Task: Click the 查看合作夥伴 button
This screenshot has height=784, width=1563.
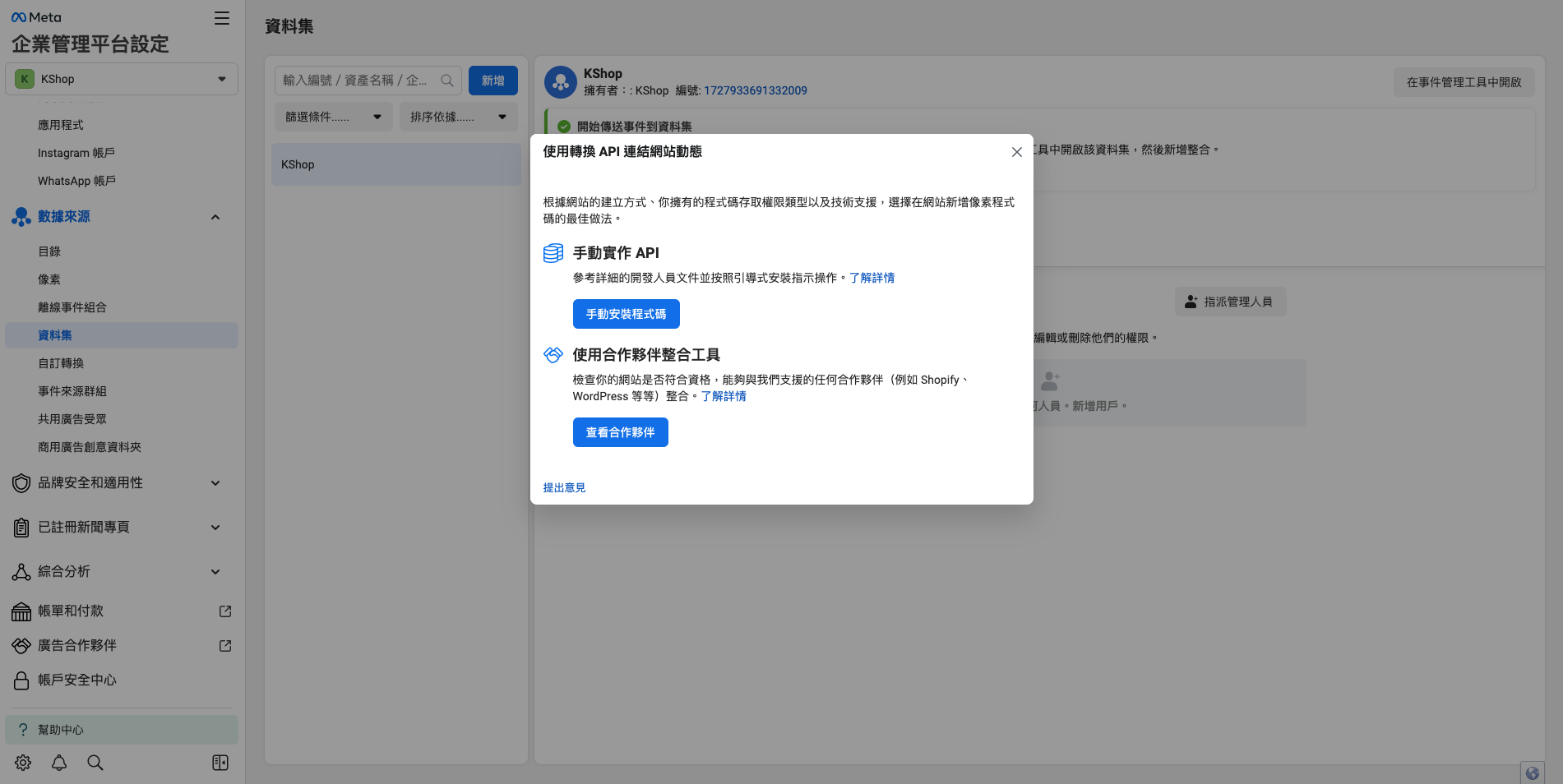Action: click(621, 432)
